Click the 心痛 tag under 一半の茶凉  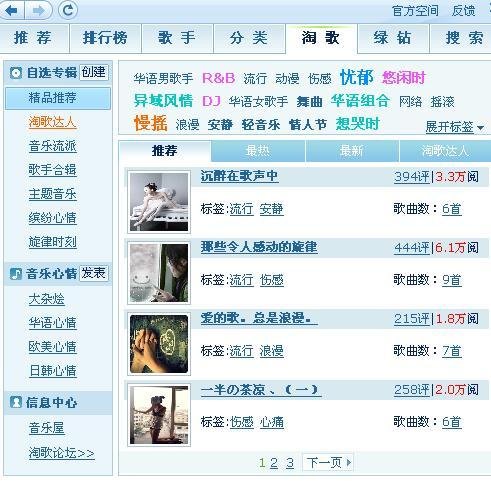coord(272,422)
